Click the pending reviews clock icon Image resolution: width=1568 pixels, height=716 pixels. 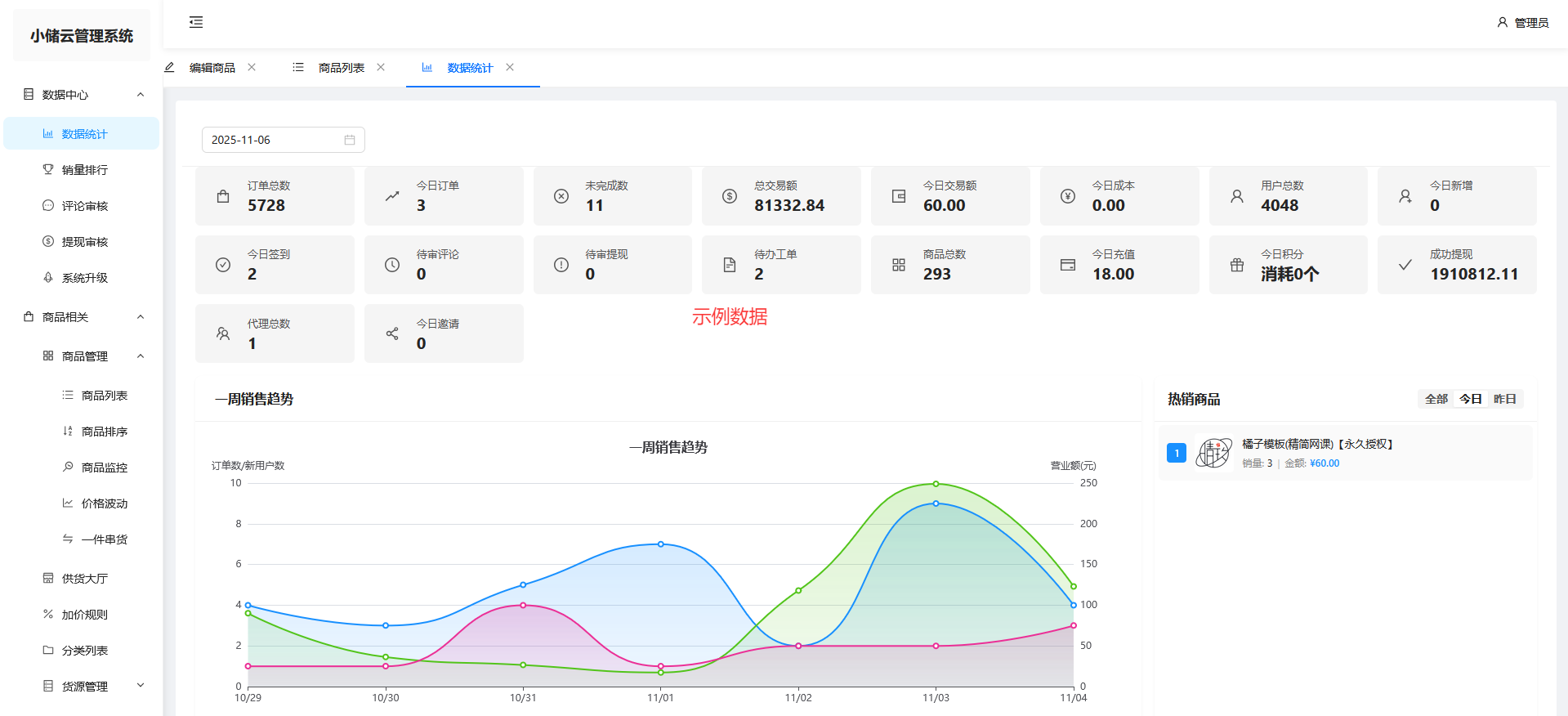(x=392, y=265)
